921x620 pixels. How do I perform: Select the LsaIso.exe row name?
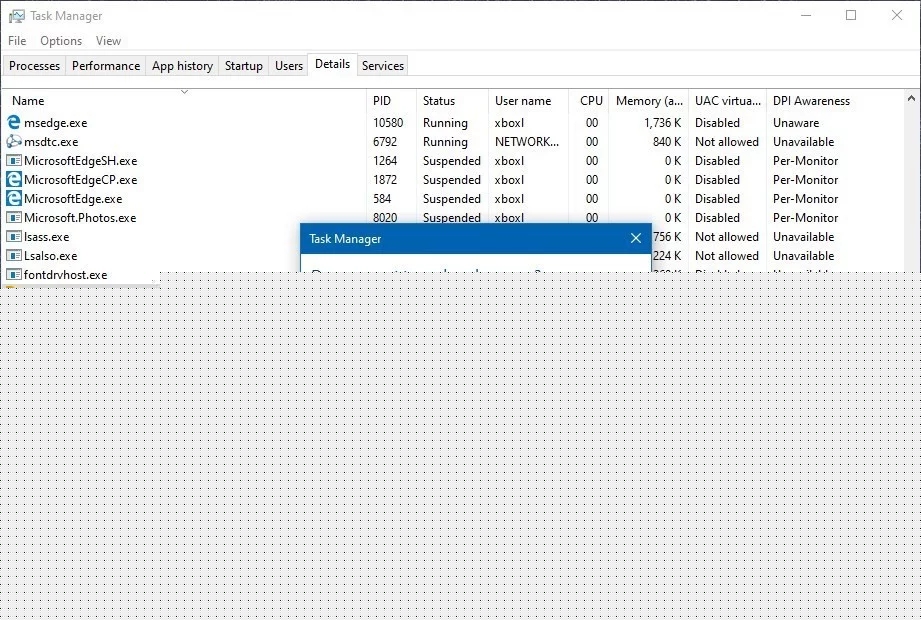coord(51,255)
